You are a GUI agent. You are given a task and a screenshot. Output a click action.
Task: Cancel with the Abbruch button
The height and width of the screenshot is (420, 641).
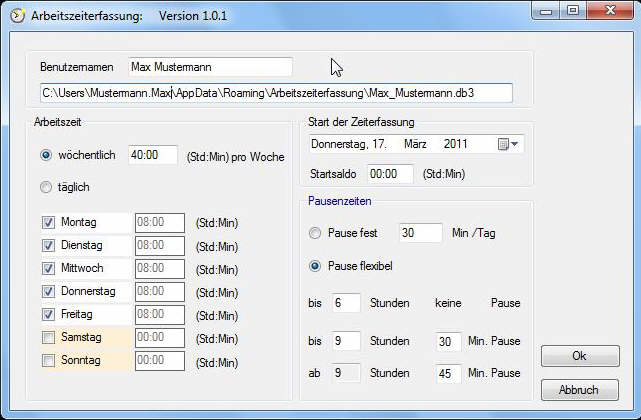tap(580, 390)
